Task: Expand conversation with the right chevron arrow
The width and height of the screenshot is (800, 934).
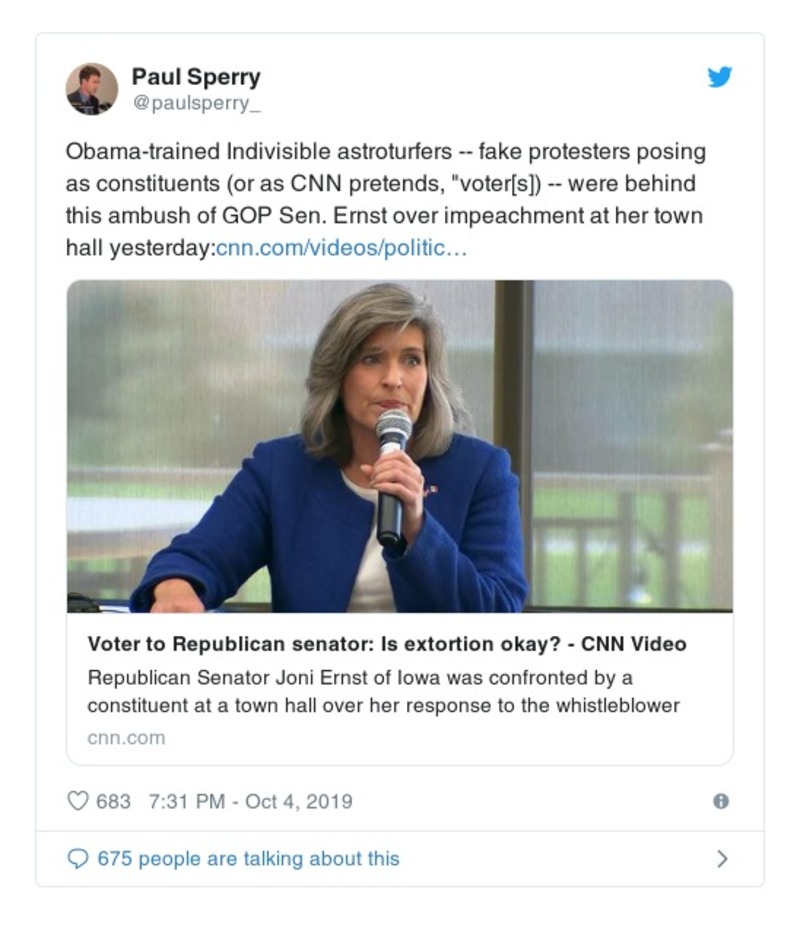Action: pyautogui.click(x=722, y=858)
